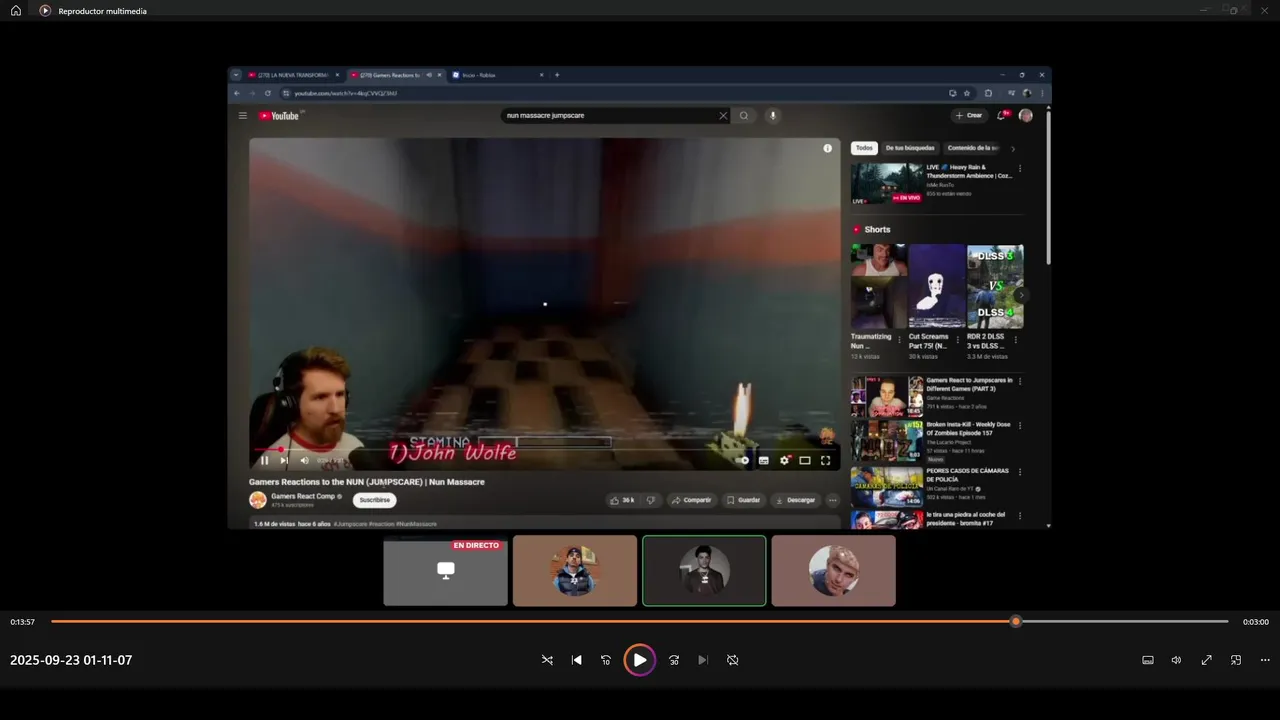Viewport: 1280px width, 720px height.
Task: Click the browser reload button
Action: (267, 93)
